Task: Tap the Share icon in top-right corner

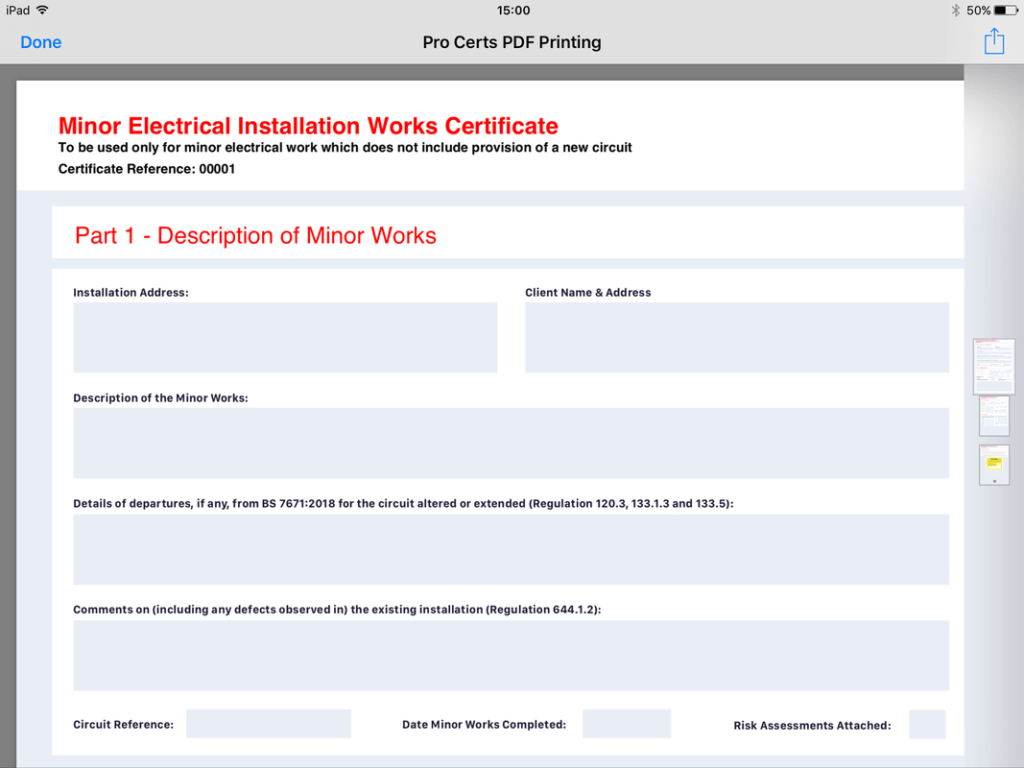Action: coord(993,42)
